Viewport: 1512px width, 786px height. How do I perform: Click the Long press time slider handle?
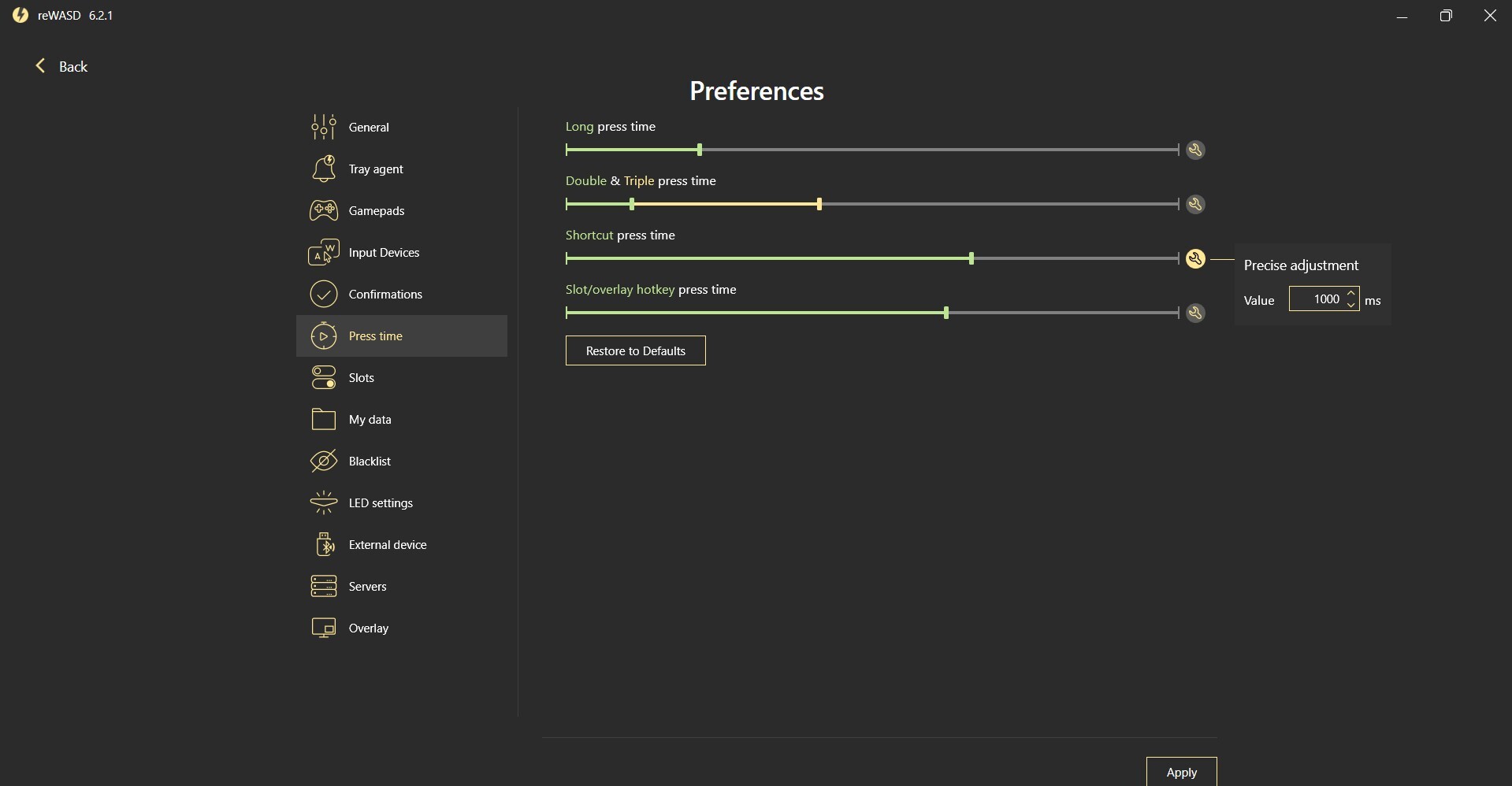(x=700, y=150)
